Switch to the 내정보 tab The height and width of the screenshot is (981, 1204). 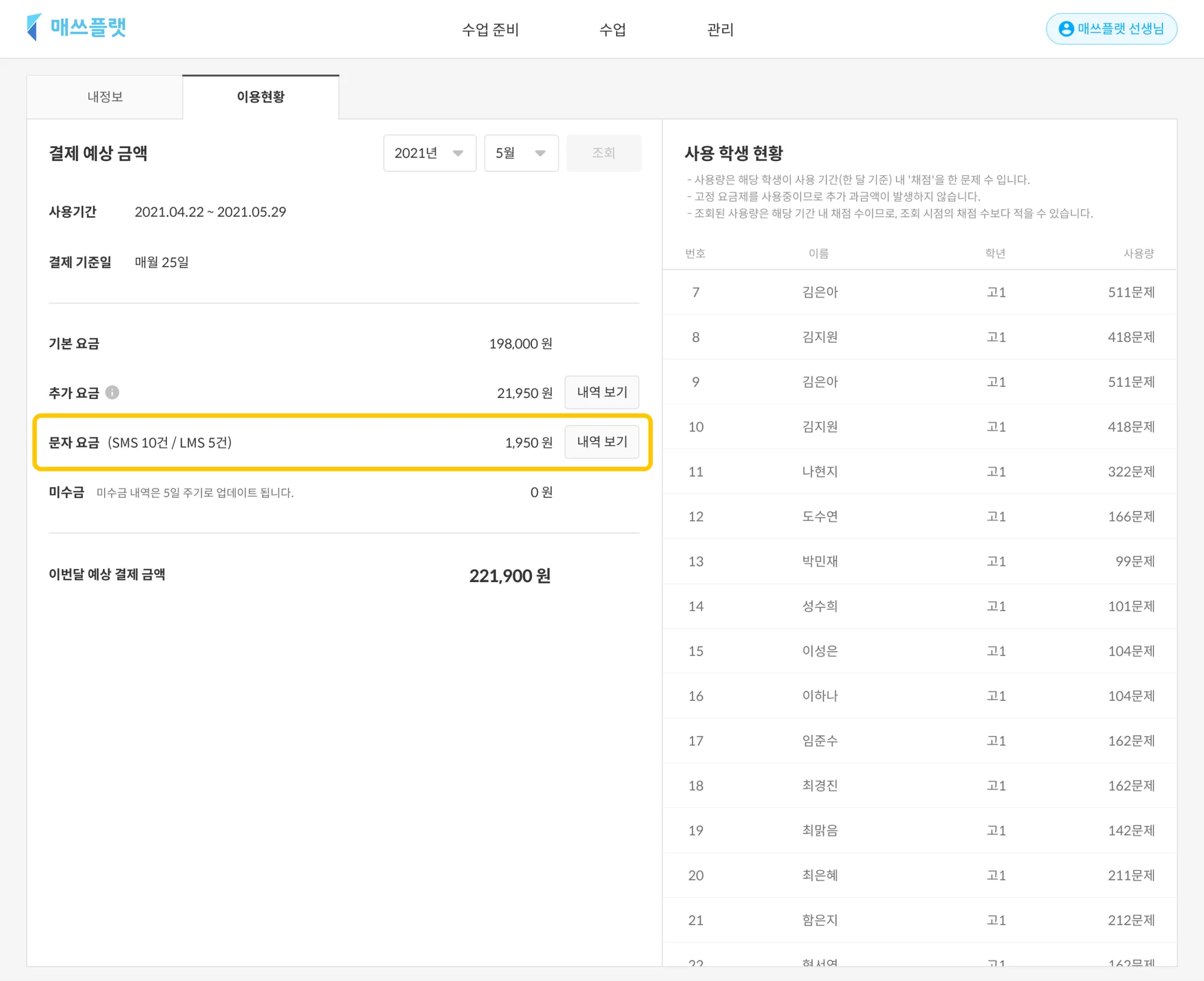105,97
